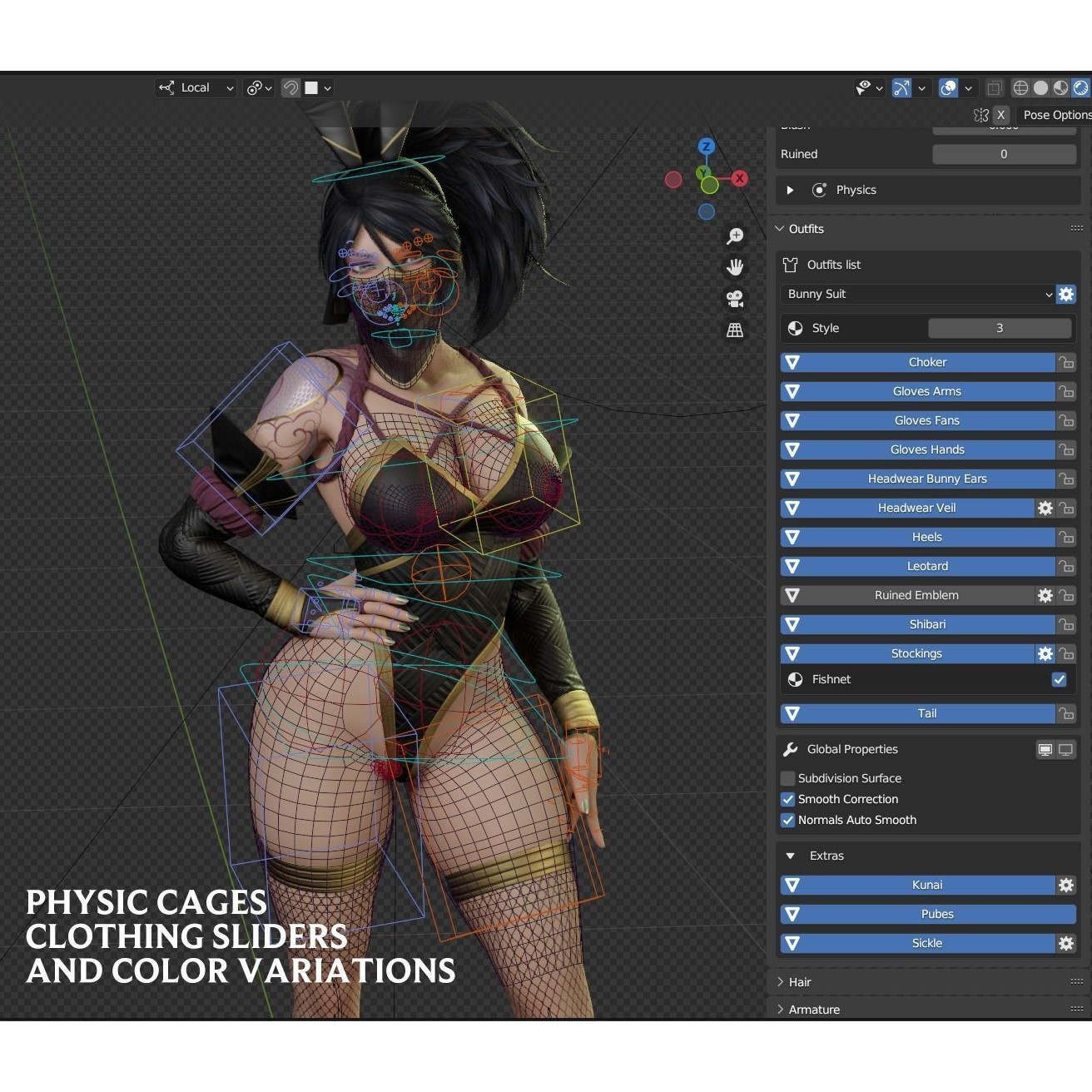Open the Bunny Suit outfit dropdown
The width and height of the screenshot is (1092, 1092).
pyautogui.click(x=916, y=294)
